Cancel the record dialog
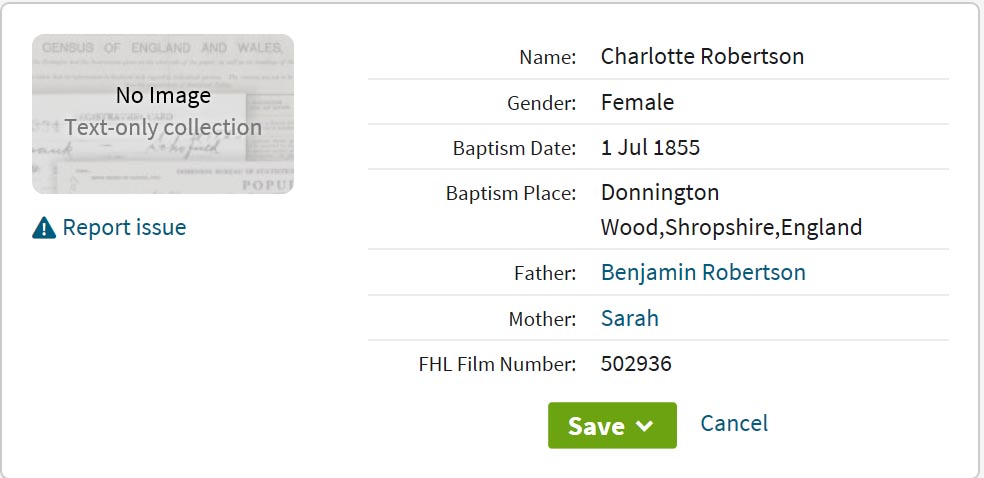Screen dimensions: 984x478 (x=734, y=423)
